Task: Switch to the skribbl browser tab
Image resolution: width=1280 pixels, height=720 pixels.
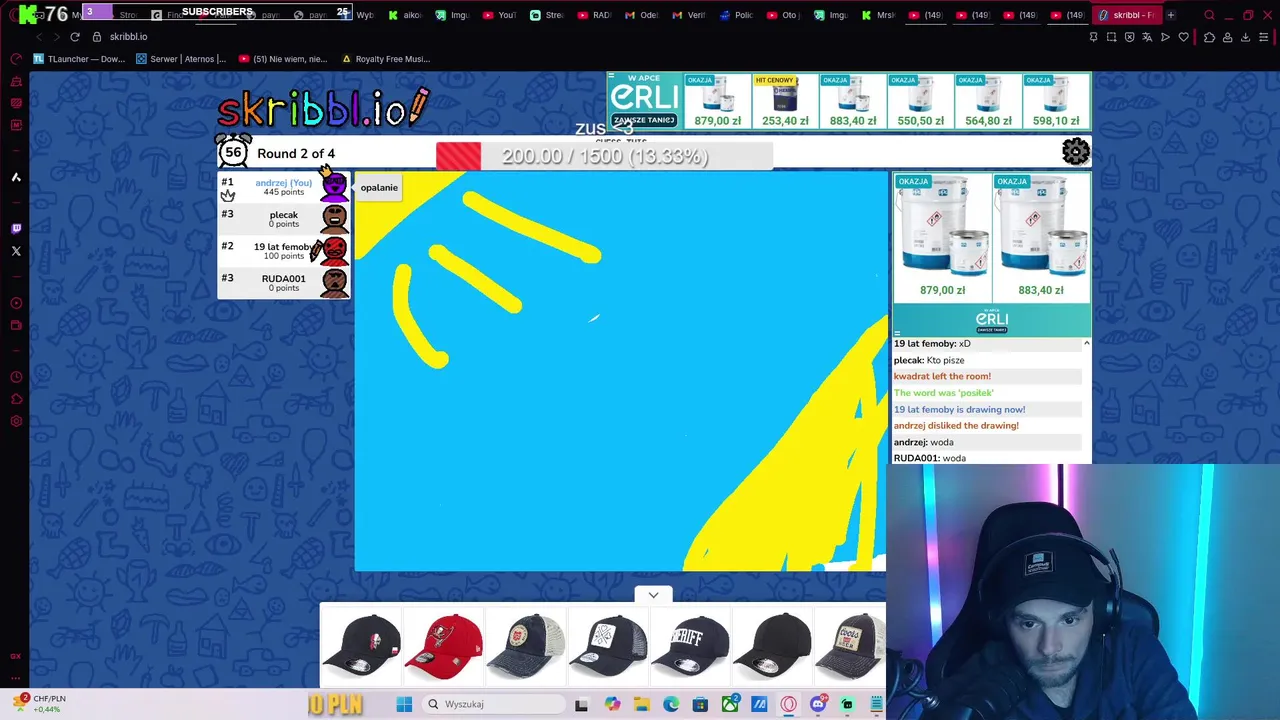Action: click(x=1125, y=15)
